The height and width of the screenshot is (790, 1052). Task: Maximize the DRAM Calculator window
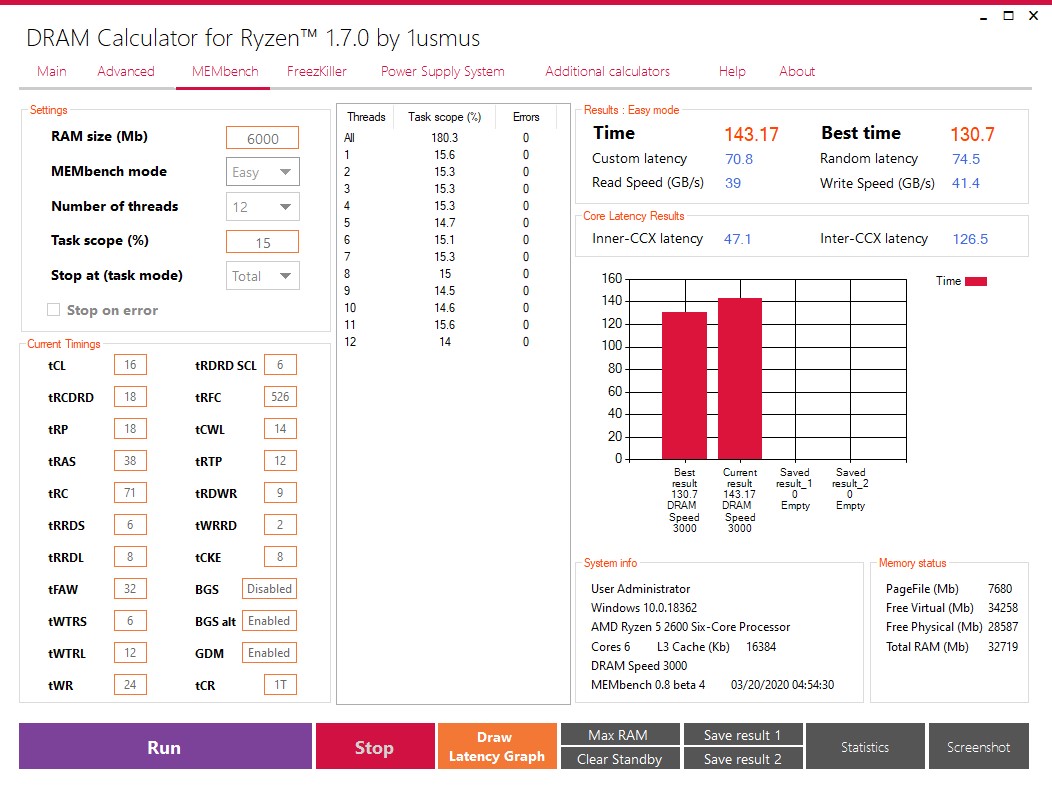tap(1008, 15)
